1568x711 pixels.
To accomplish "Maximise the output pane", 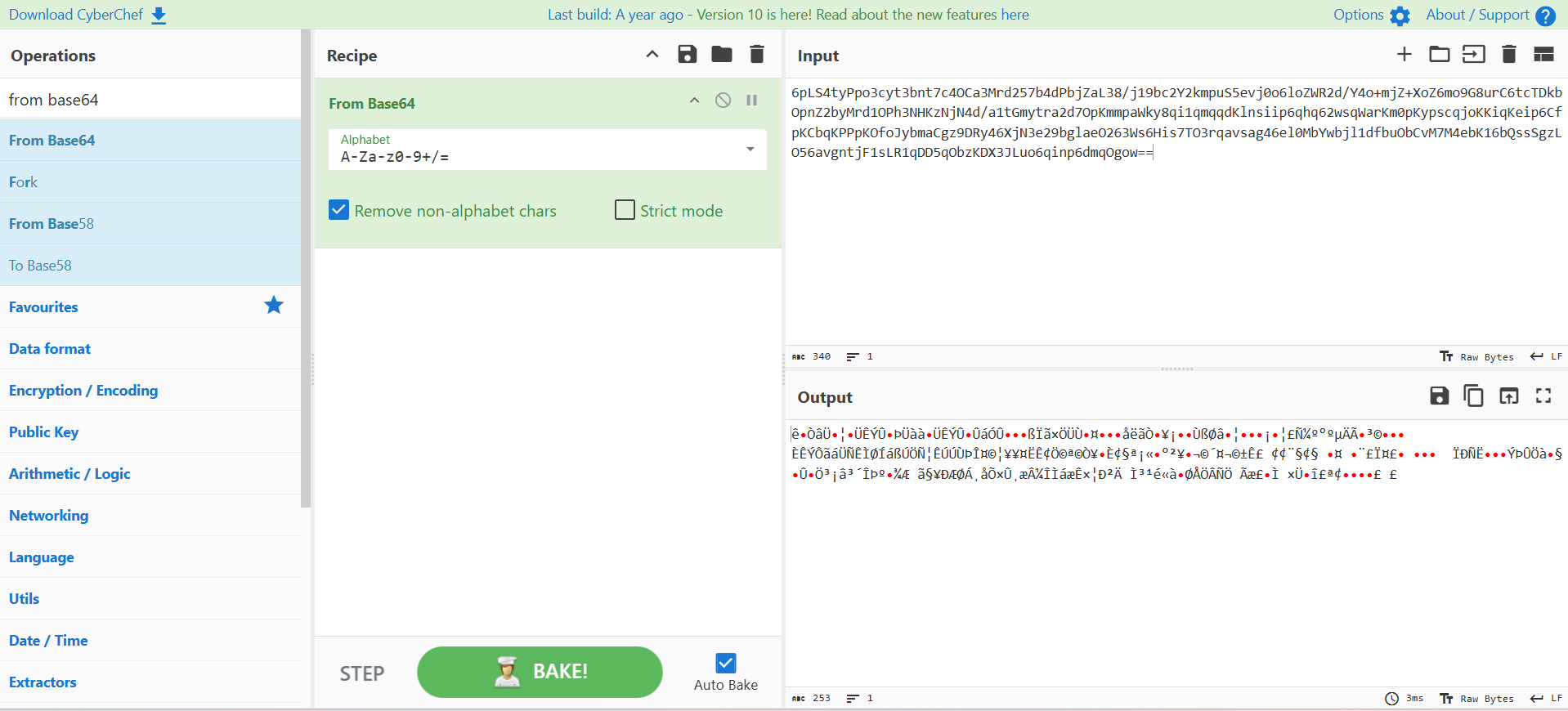I will point(1543,396).
